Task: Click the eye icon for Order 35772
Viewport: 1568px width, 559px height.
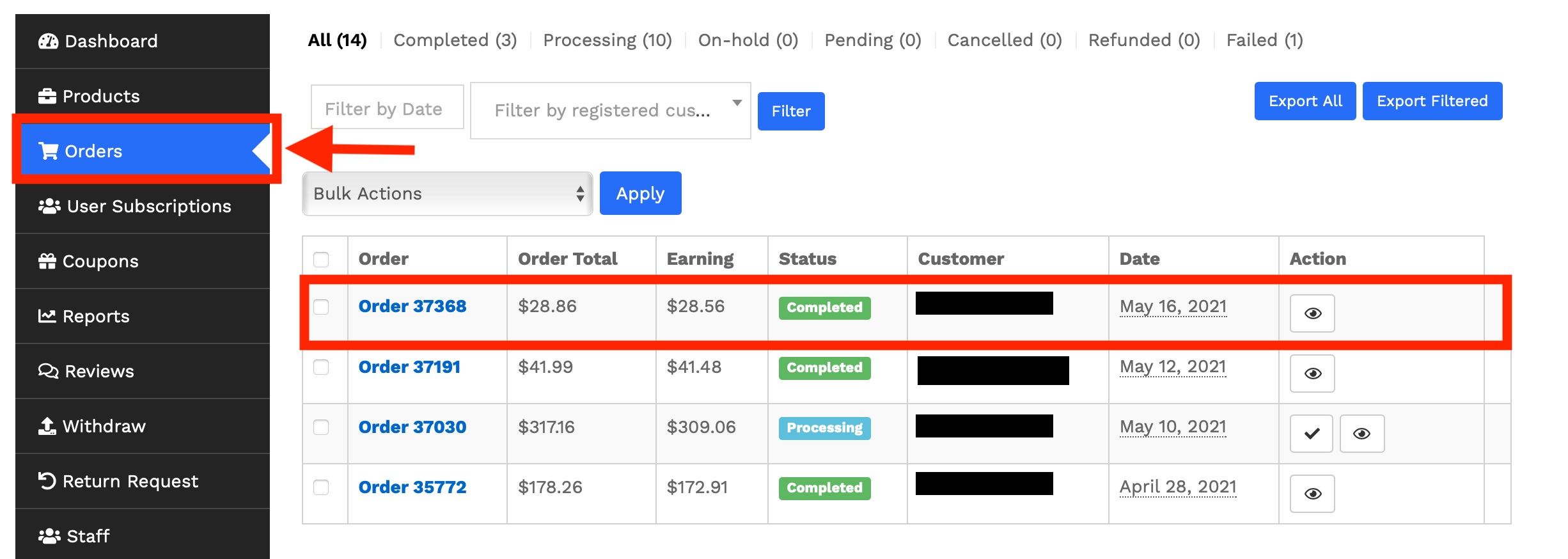Action: pos(1312,494)
